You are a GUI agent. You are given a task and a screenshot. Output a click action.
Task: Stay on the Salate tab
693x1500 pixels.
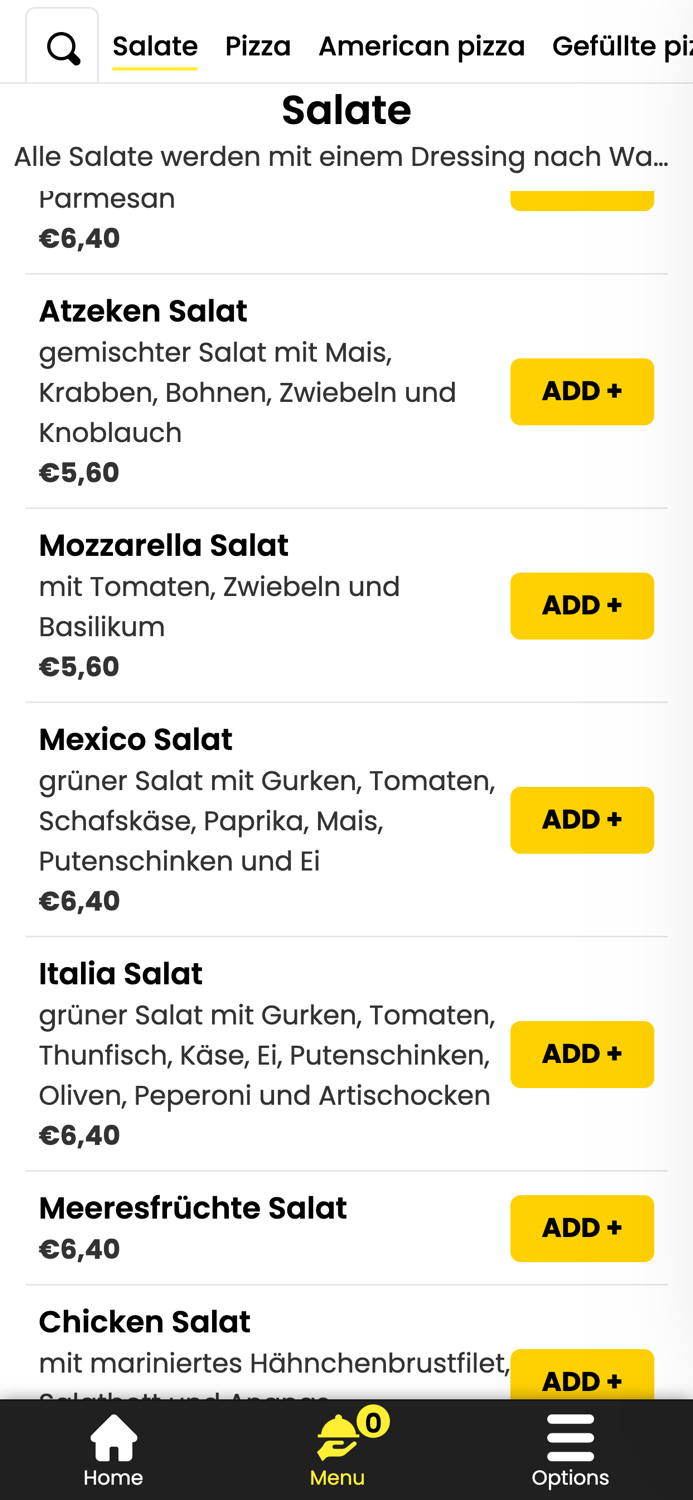coord(155,45)
